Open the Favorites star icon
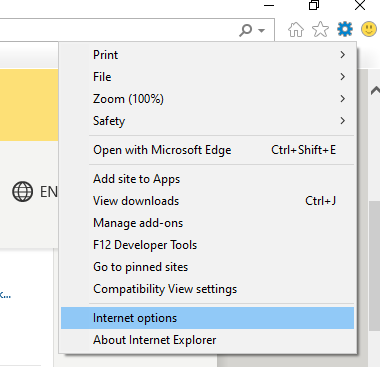The image size is (380, 367). 320,29
